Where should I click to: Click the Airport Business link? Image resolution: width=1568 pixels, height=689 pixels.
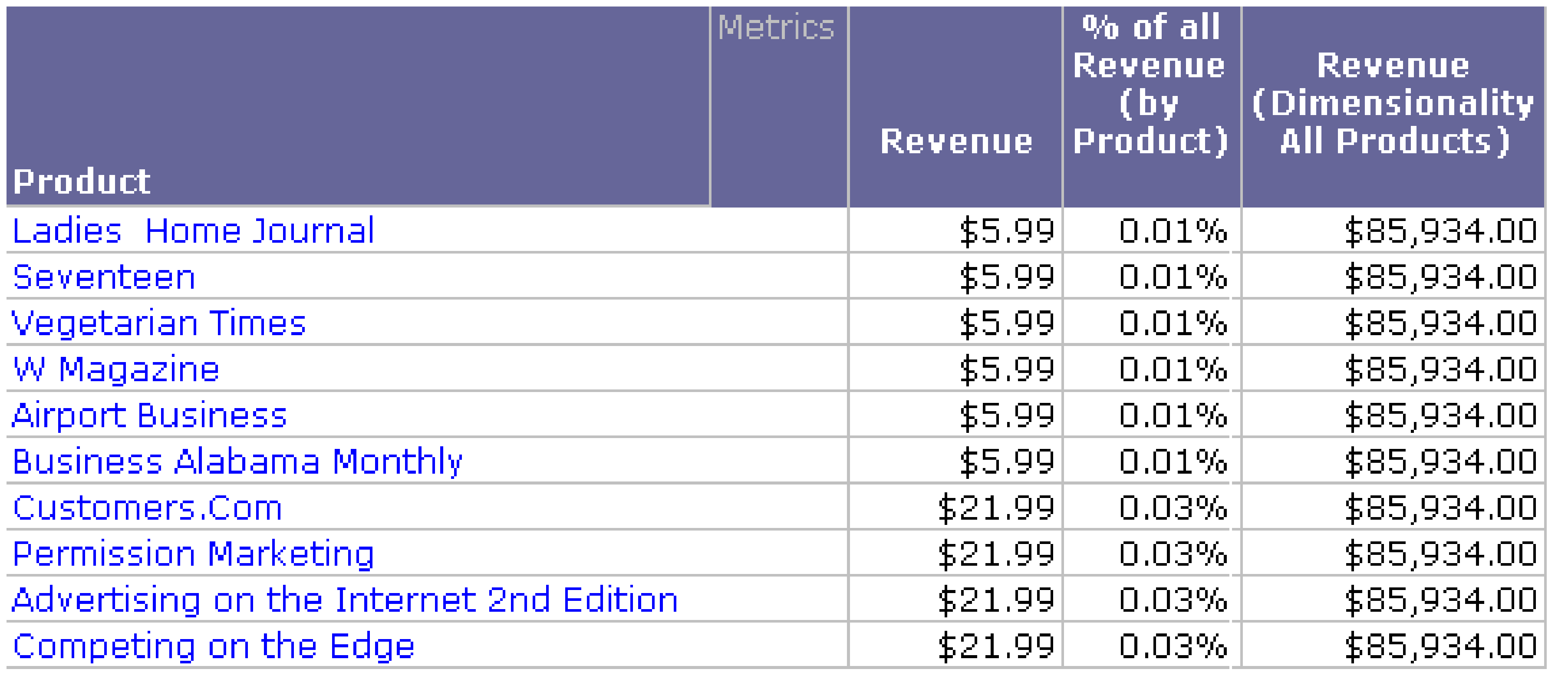coord(149,416)
